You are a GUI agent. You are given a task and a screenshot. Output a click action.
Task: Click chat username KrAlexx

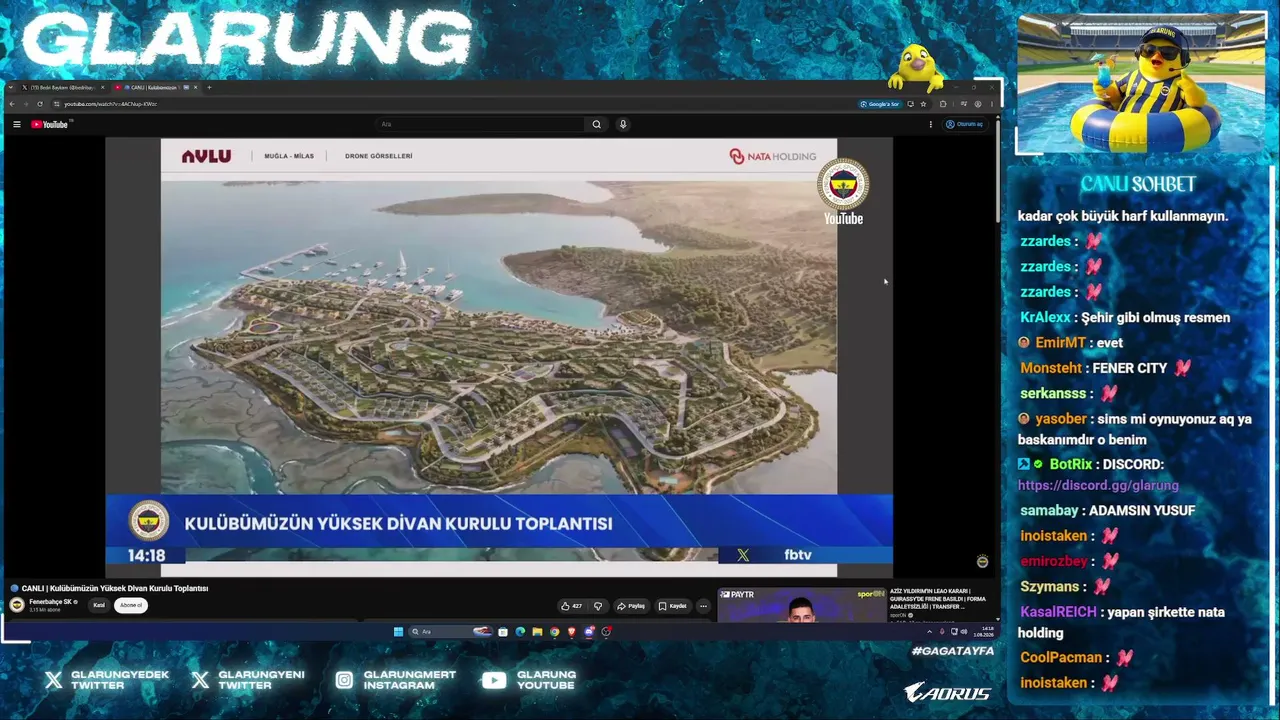point(1045,318)
